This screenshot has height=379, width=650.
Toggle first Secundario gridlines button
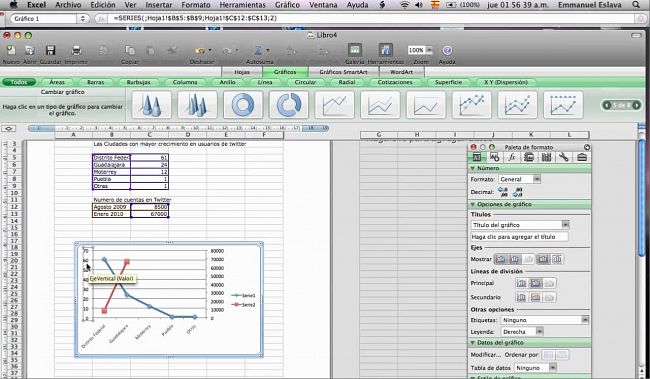(521, 297)
